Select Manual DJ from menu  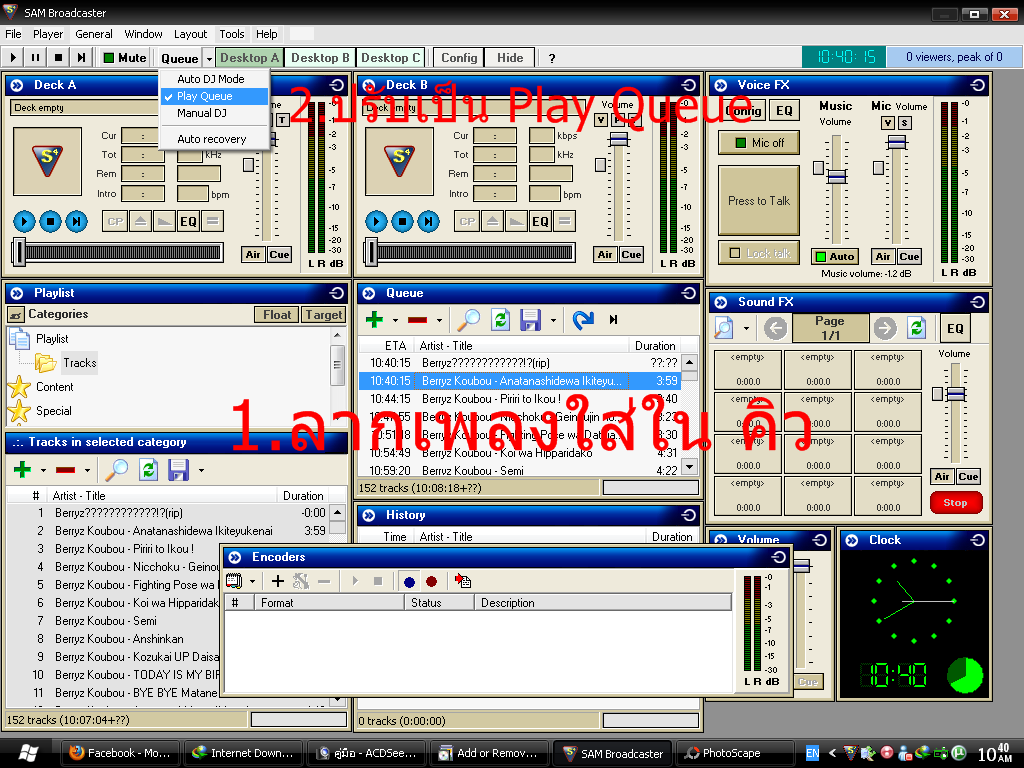(x=202, y=113)
